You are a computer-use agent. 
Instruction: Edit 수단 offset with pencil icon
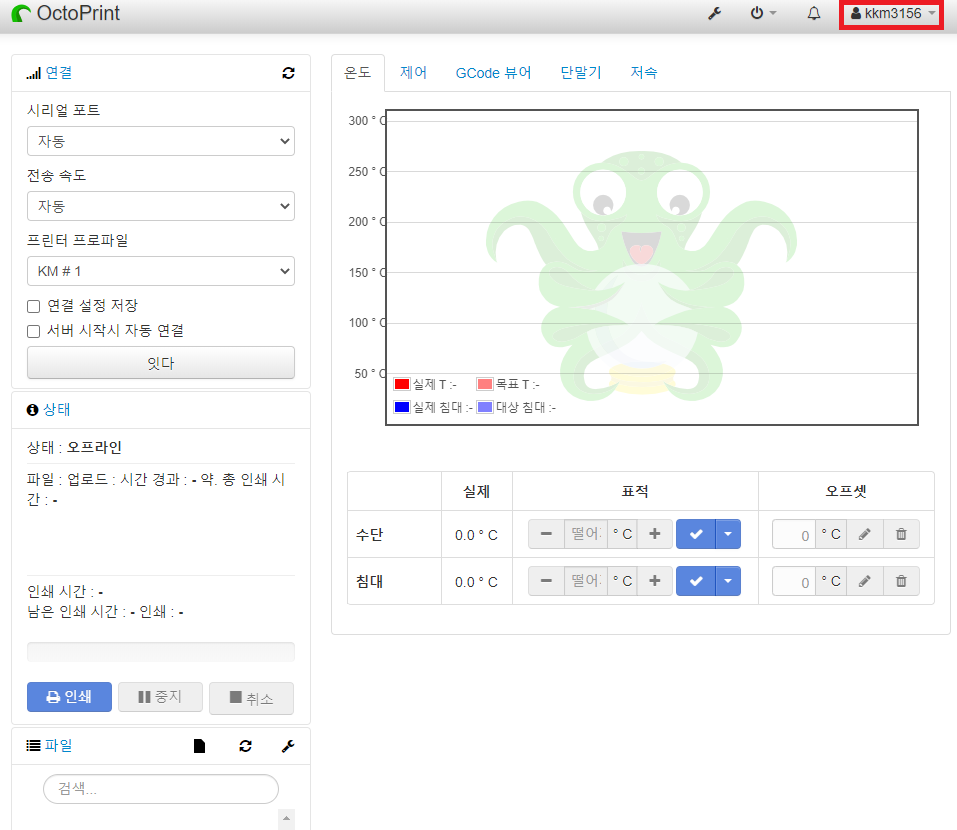(864, 535)
